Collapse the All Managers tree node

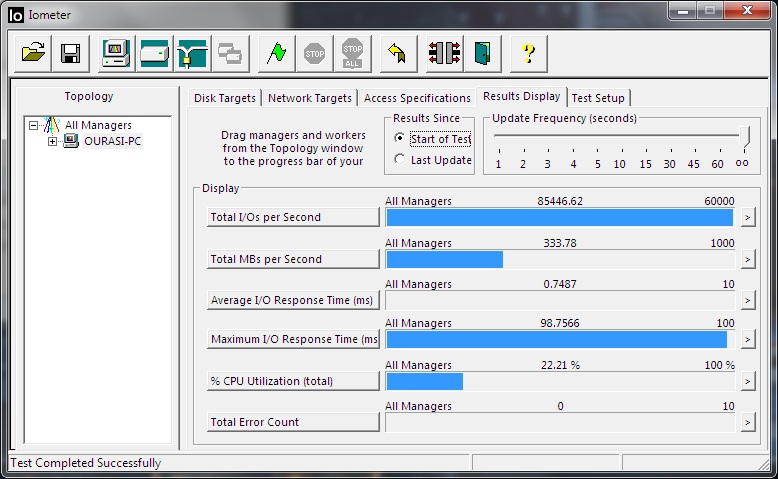pyautogui.click(x=33, y=125)
